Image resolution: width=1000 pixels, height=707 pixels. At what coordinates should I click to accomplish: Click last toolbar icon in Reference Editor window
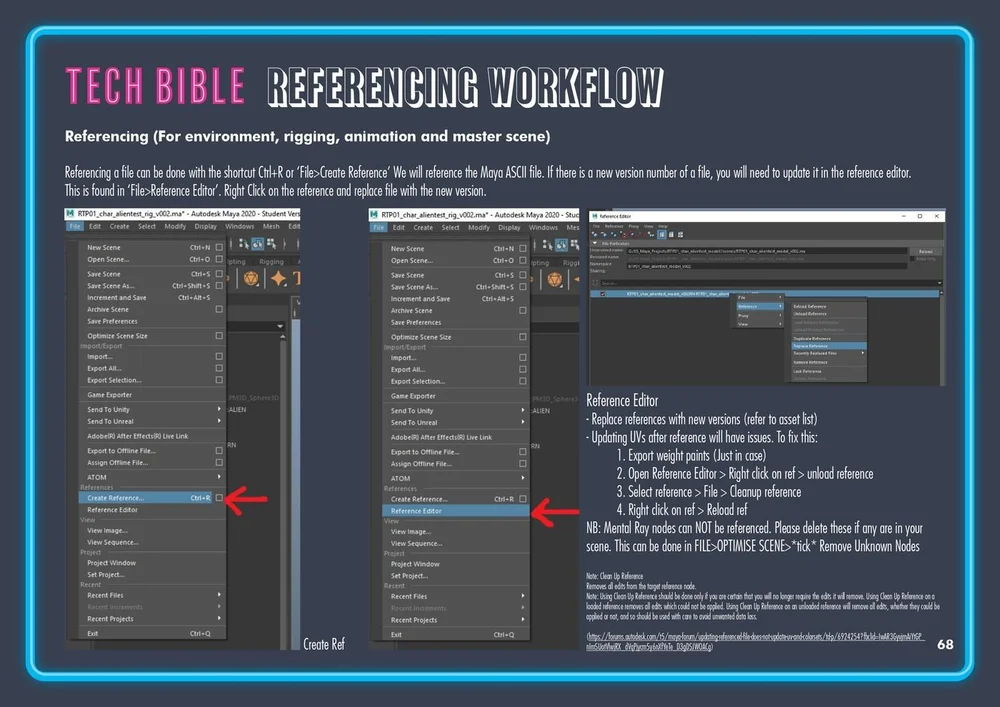pyautogui.click(x=680, y=235)
